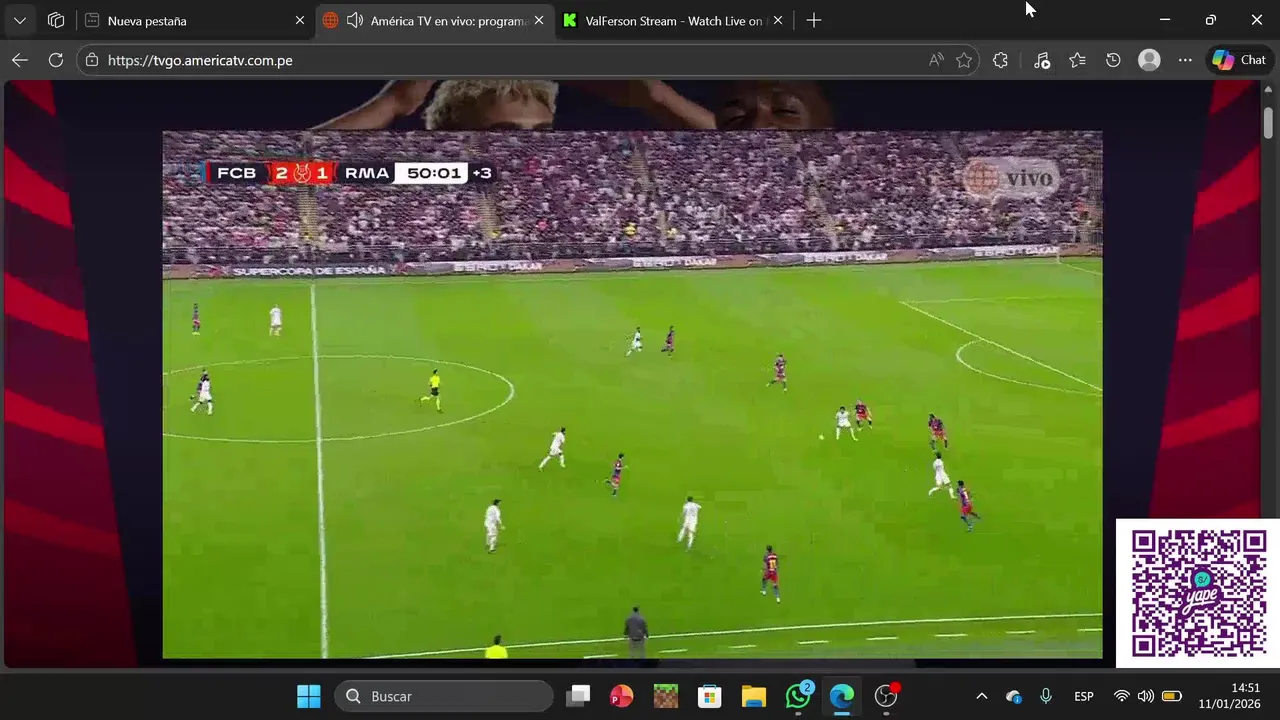Change the ESP input language
Image resolution: width=1280 pixels, height=720 pixels.
tap(1084, 696)
